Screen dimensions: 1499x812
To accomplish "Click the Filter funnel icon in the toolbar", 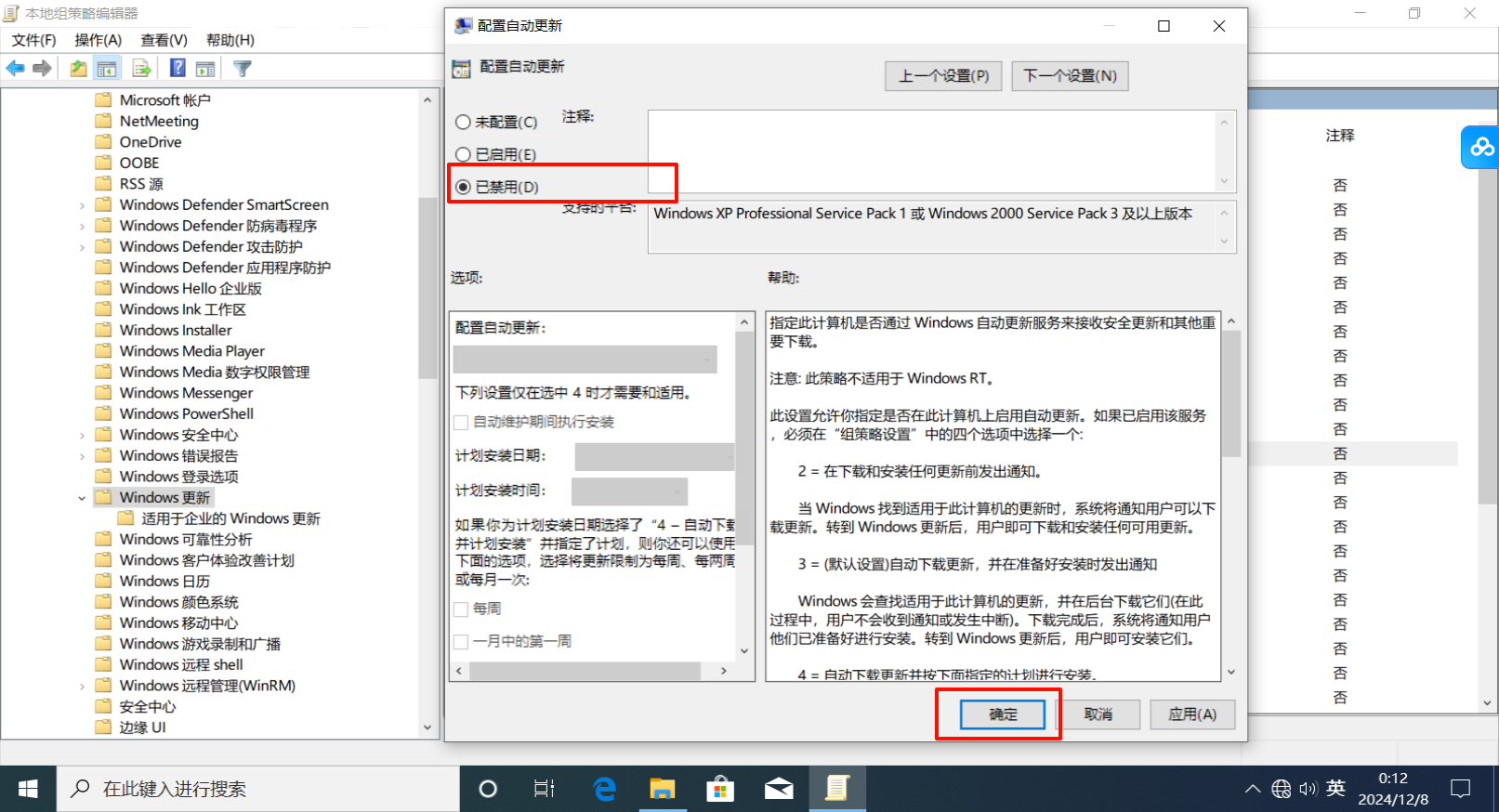I will click(x=243, y=68).
